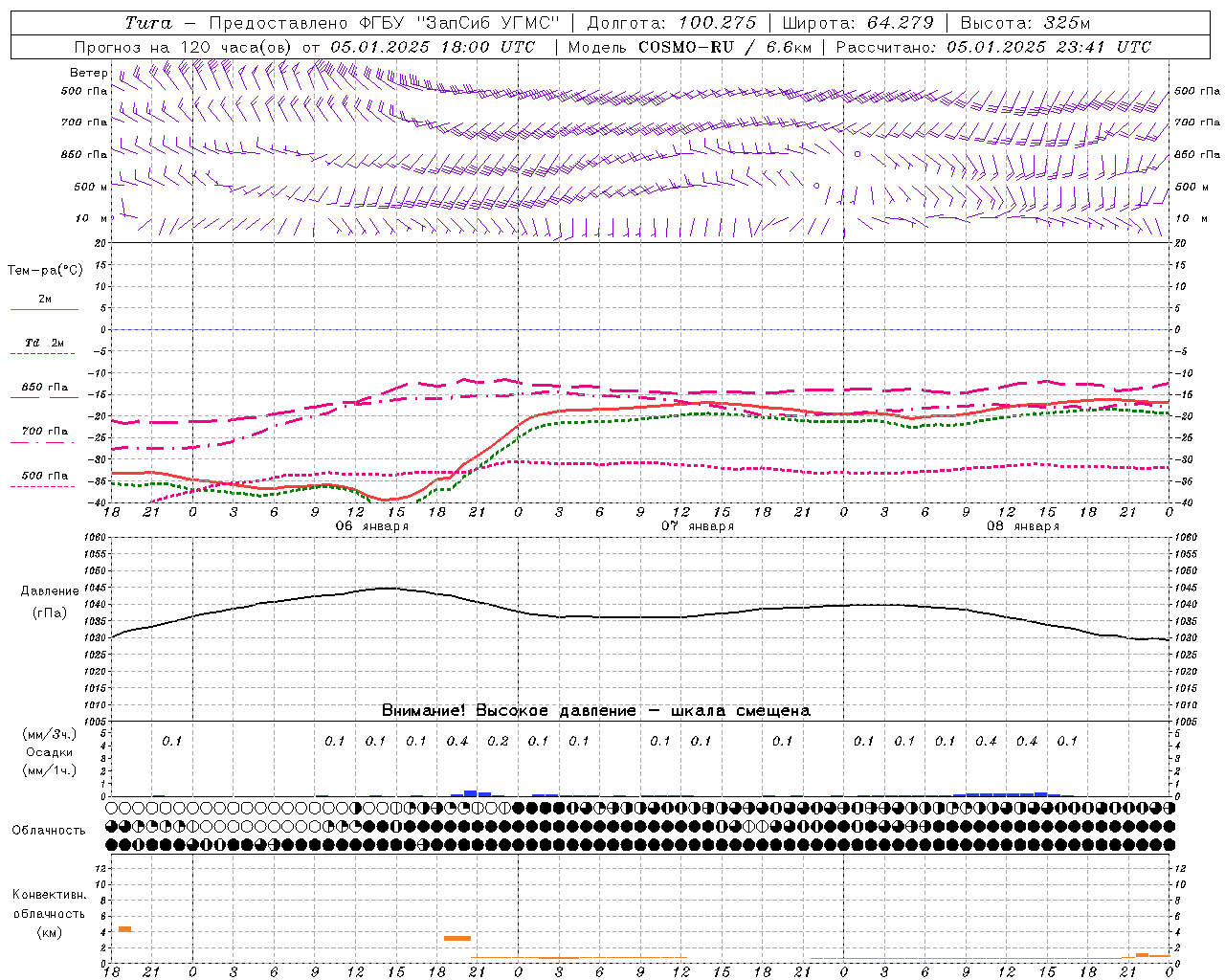Click "Прогноз на 120 часа(ов)" forecast text
Image resolution: width=1225 pixels, height=980 pixels.
click(x=184, y=47)
